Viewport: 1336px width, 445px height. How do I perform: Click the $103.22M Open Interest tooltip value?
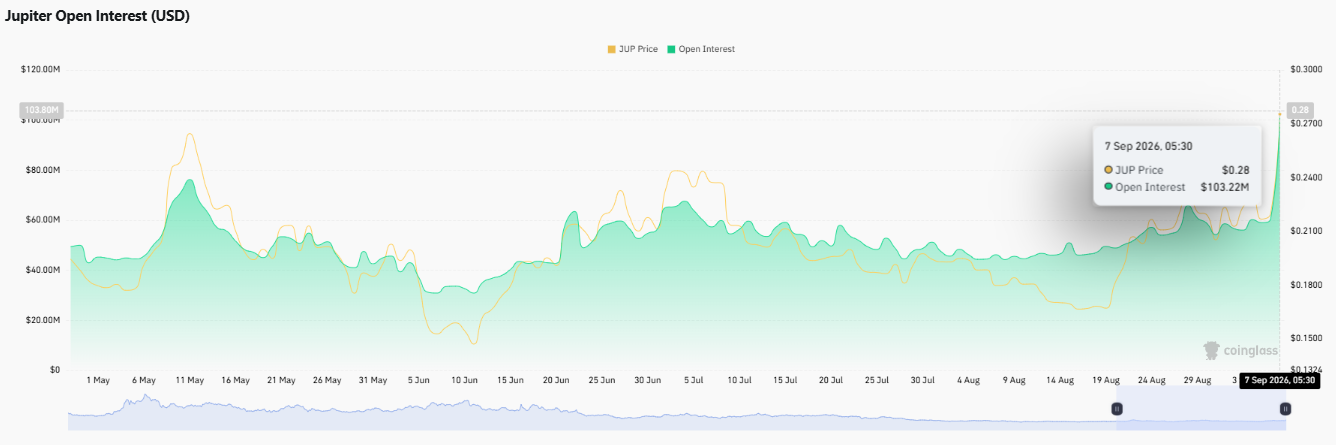tap(1225, 187)
